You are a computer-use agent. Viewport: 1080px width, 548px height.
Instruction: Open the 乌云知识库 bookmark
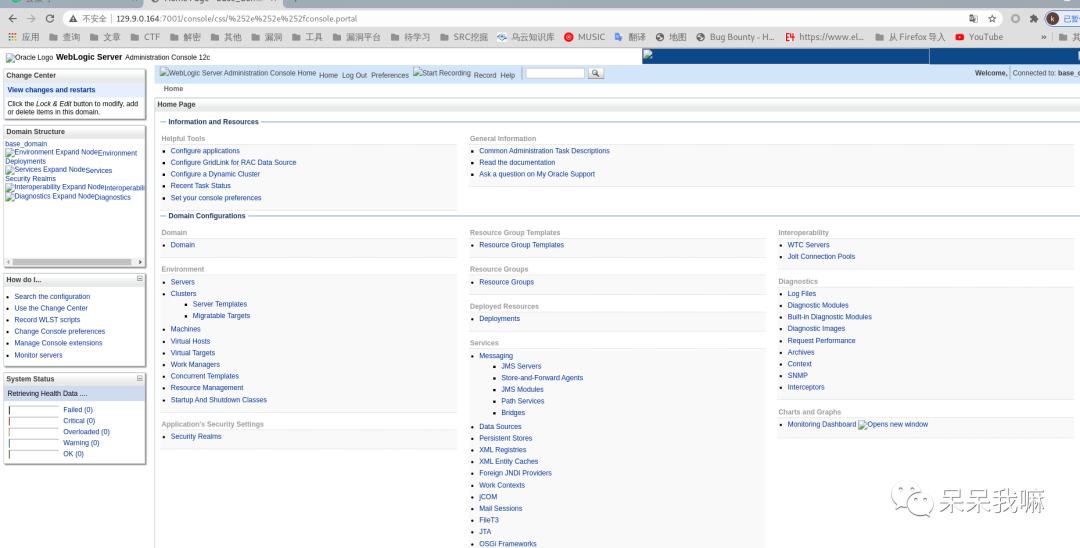coord(526,37)
